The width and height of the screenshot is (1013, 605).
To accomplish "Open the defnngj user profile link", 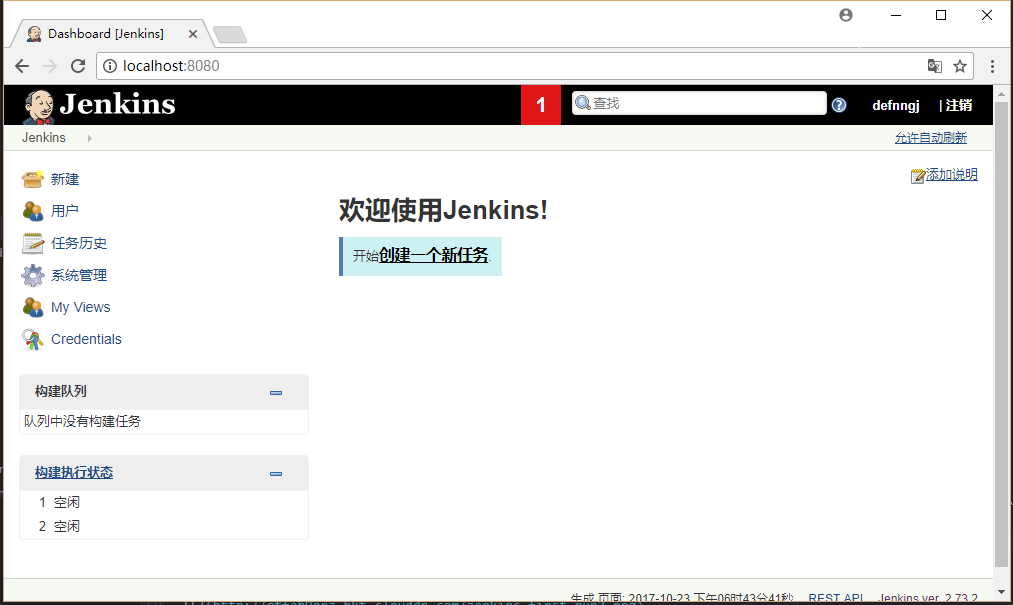I will coord(895,105).
